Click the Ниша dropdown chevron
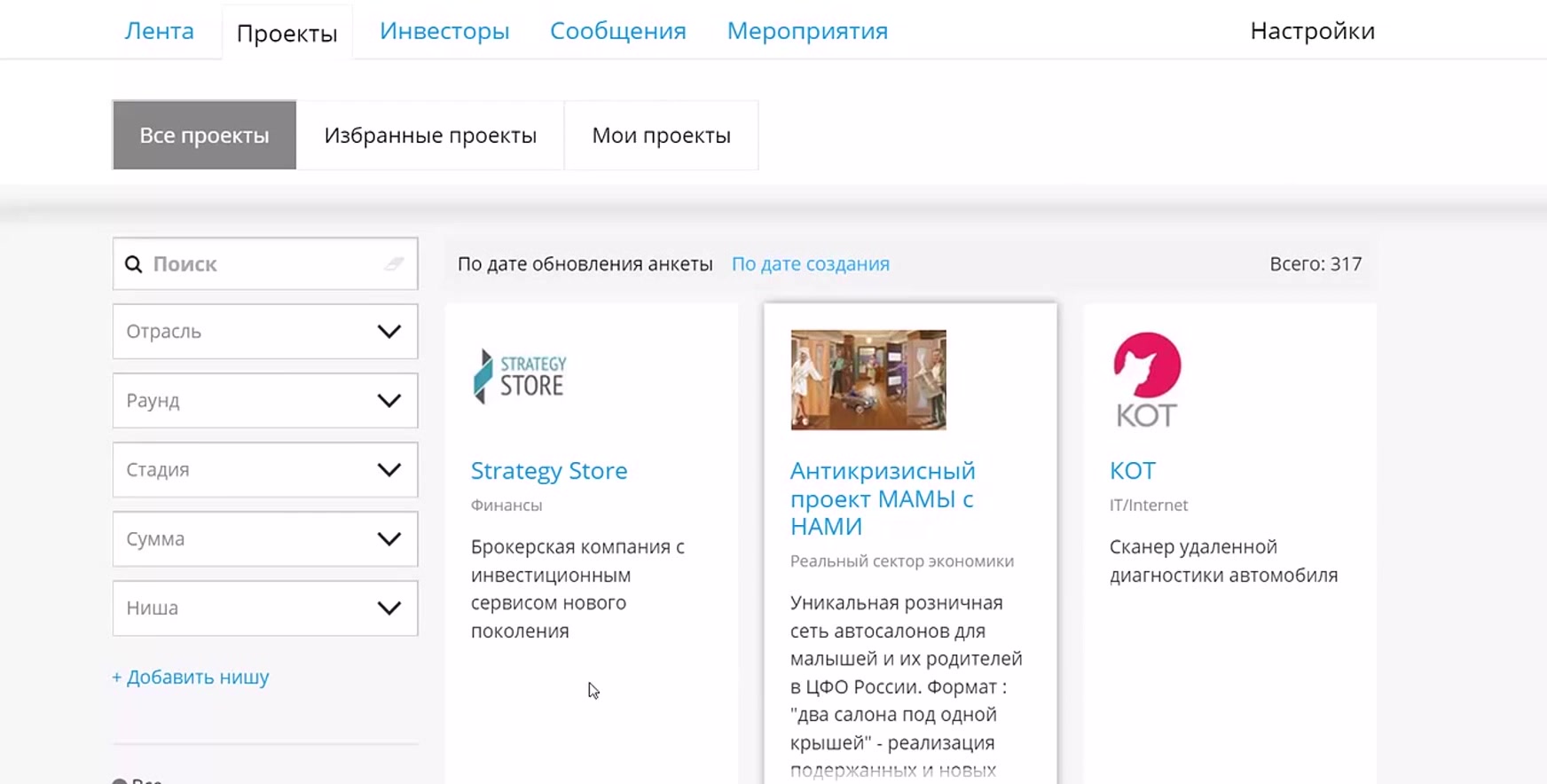The image size is (1547, 784). (x=389, y=608)
